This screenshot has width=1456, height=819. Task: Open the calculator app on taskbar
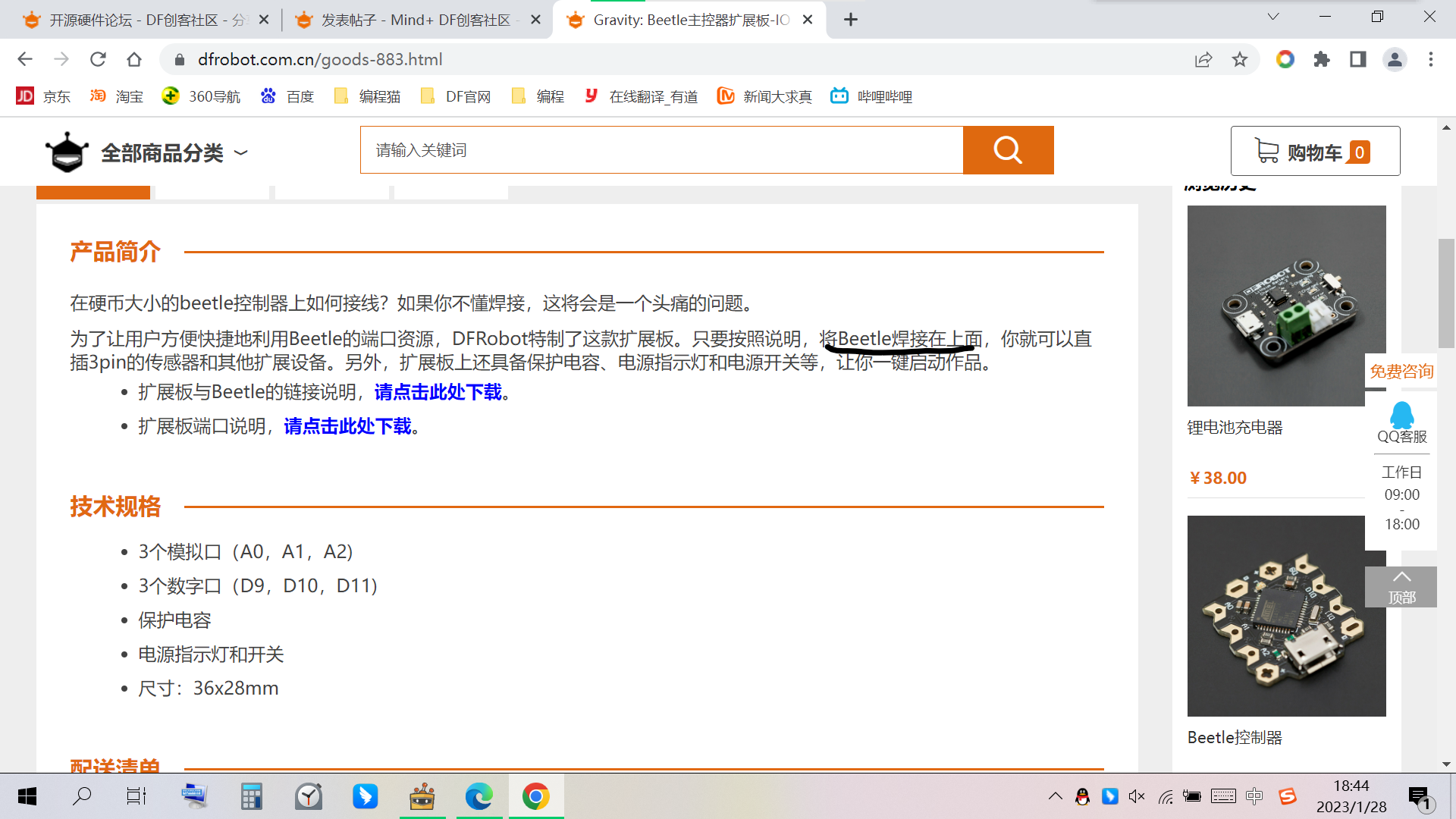click(251, 796)
